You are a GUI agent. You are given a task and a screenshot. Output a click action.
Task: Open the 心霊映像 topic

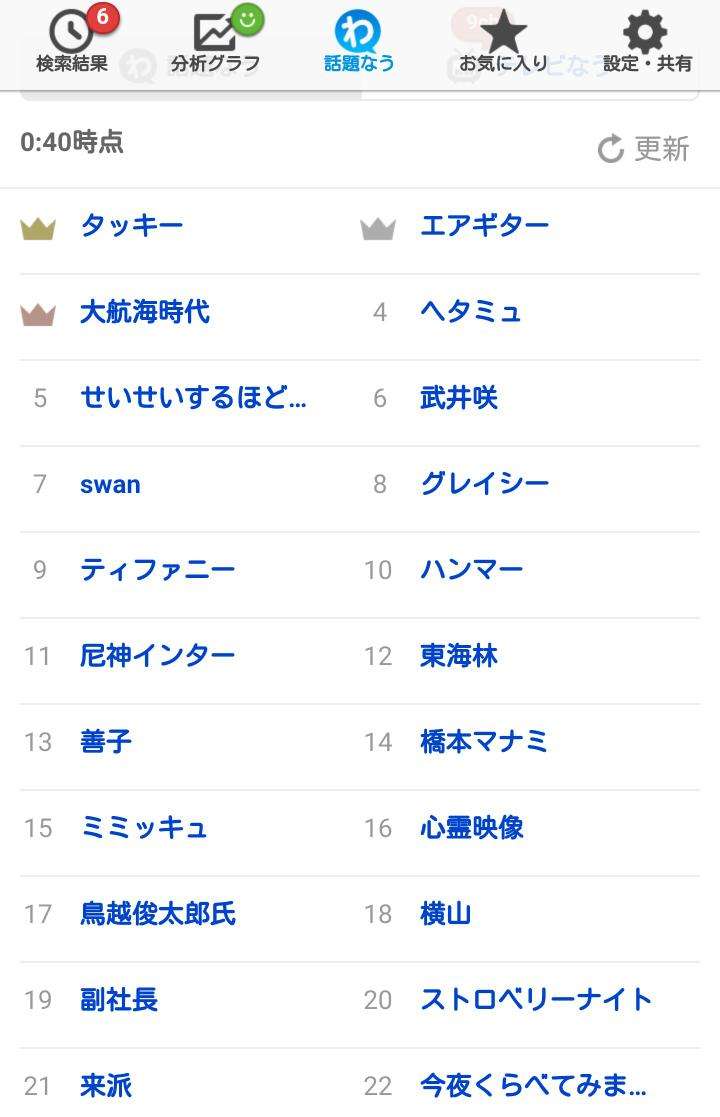click(471, 828)
